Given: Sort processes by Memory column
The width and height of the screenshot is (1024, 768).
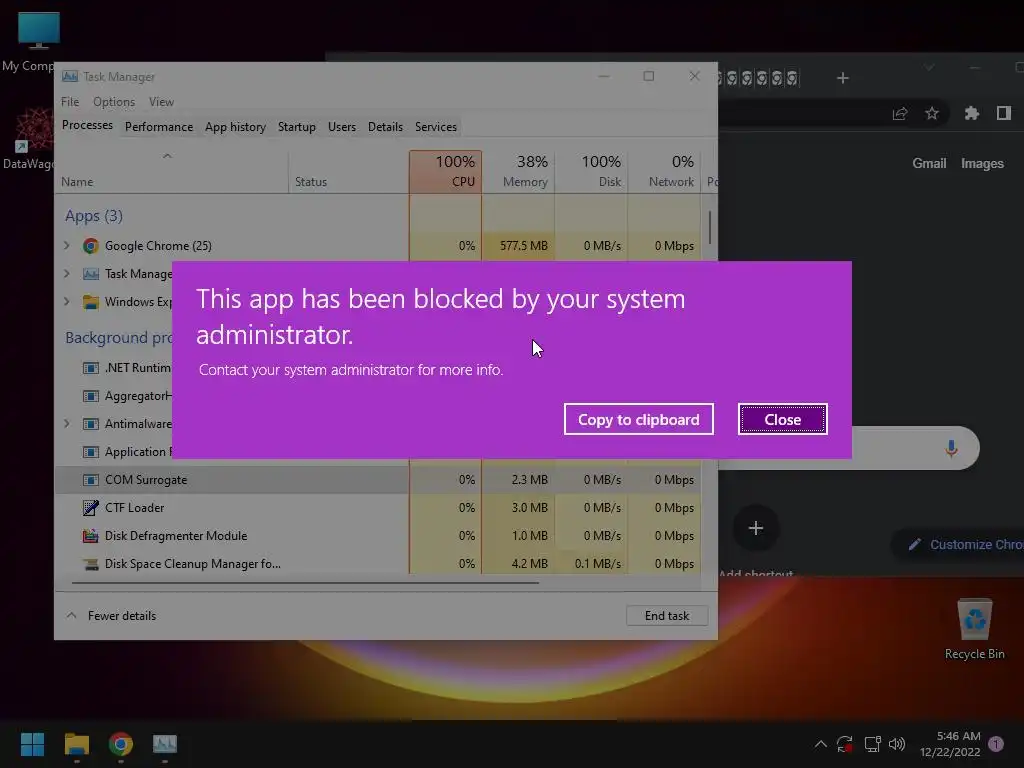Looking at the screenshot, I should [519, 171].
